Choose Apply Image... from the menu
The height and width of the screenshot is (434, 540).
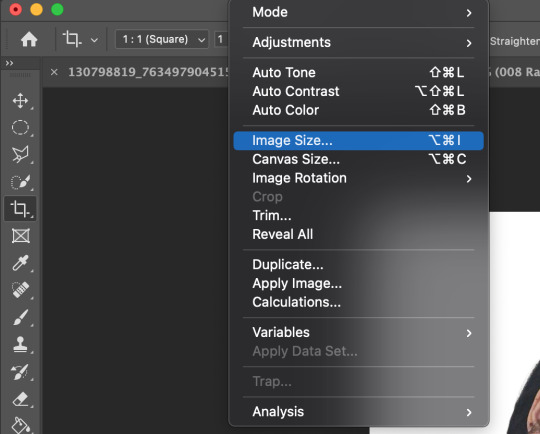coord(359,283)
